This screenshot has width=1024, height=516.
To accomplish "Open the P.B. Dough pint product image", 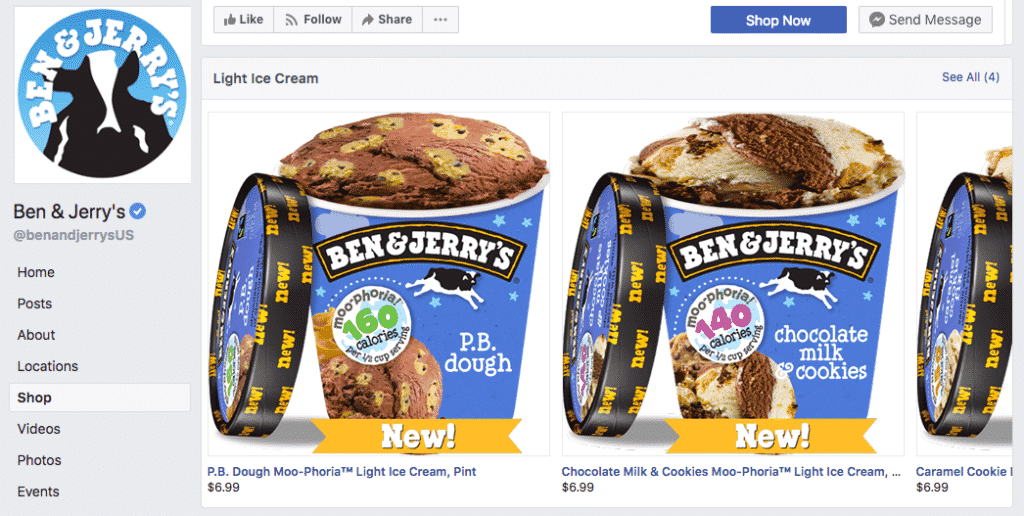I will [x=379, y=283].
